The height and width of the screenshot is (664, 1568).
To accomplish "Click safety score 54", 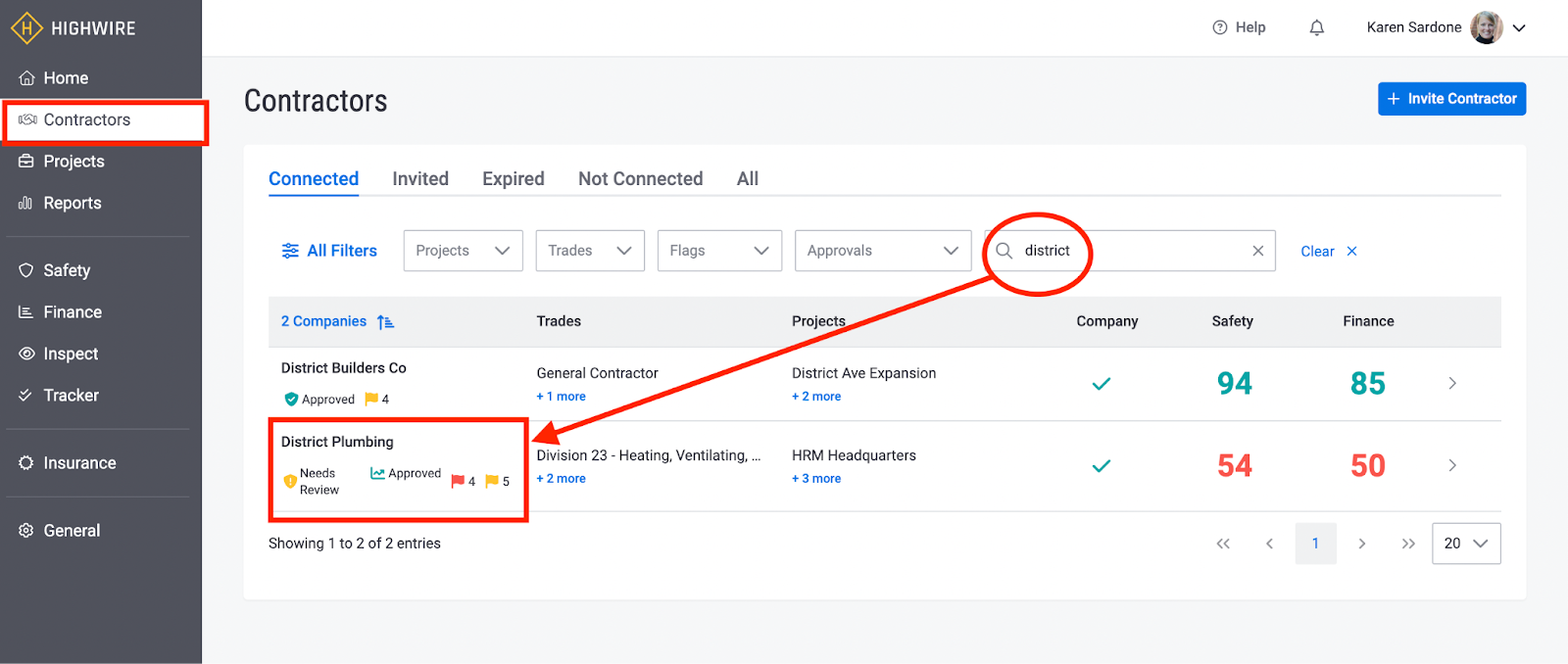I will coord(1235,466).
